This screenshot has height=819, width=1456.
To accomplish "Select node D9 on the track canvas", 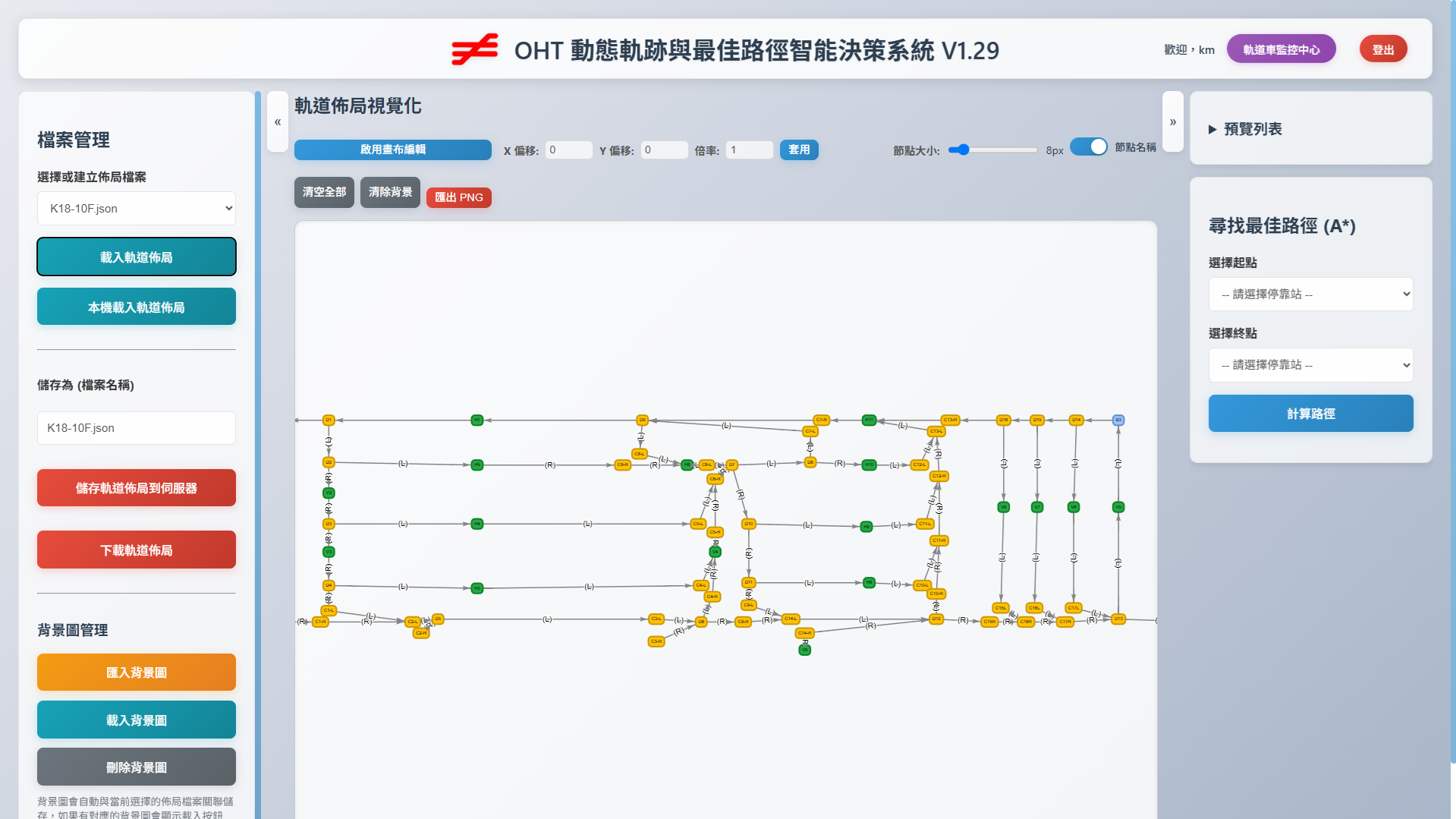I will [643, 420].
